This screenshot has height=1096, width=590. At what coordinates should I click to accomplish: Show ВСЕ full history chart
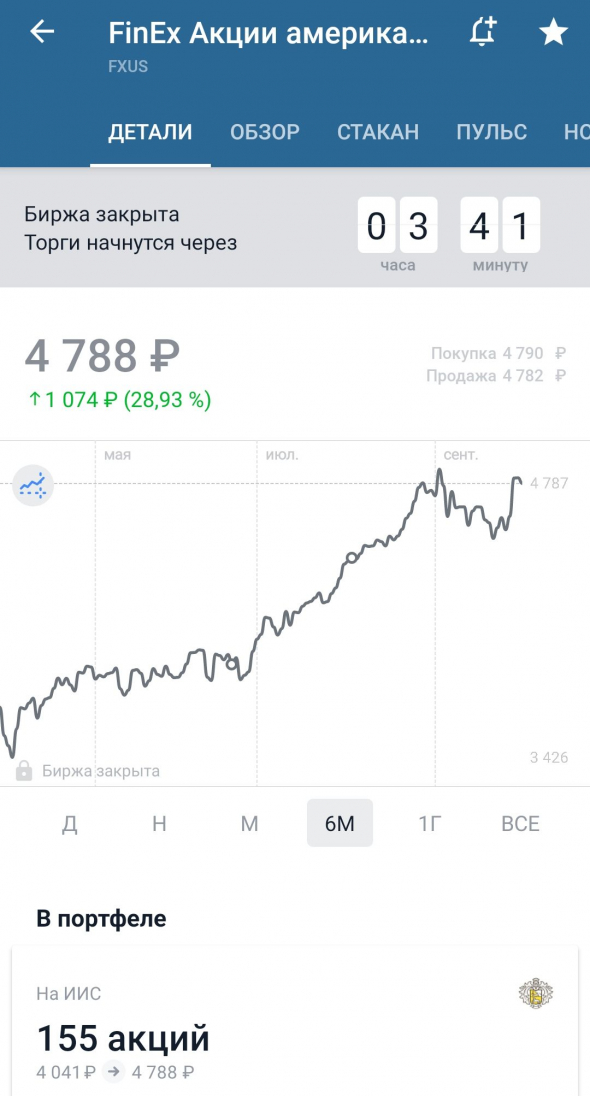521,823
